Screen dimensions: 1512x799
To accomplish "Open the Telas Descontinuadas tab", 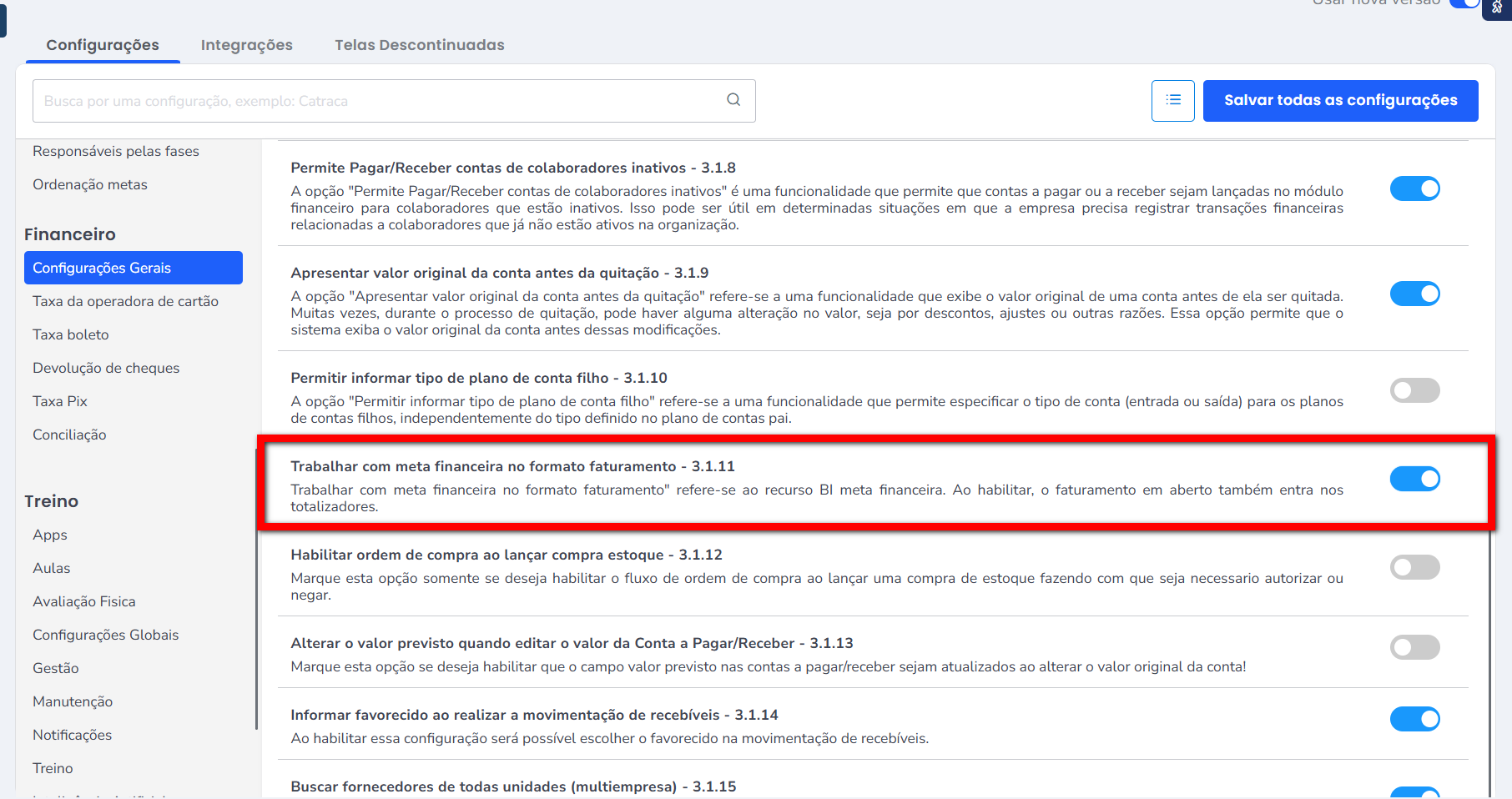I will (419, 45).
